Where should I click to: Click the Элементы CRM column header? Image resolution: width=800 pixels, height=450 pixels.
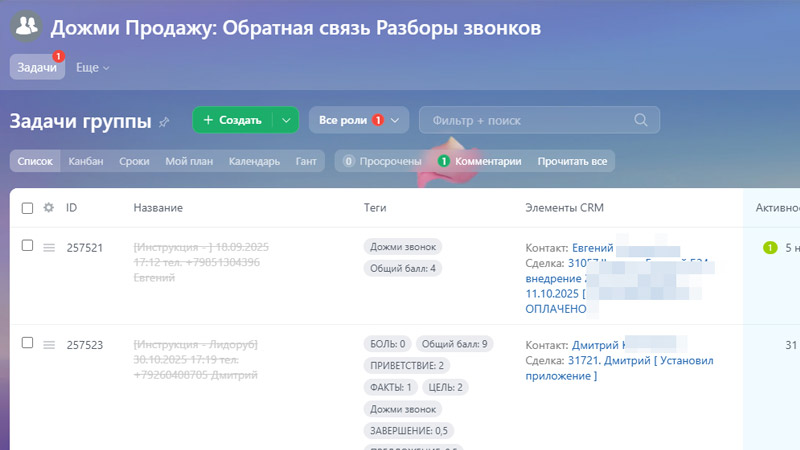tap(564, 208)
